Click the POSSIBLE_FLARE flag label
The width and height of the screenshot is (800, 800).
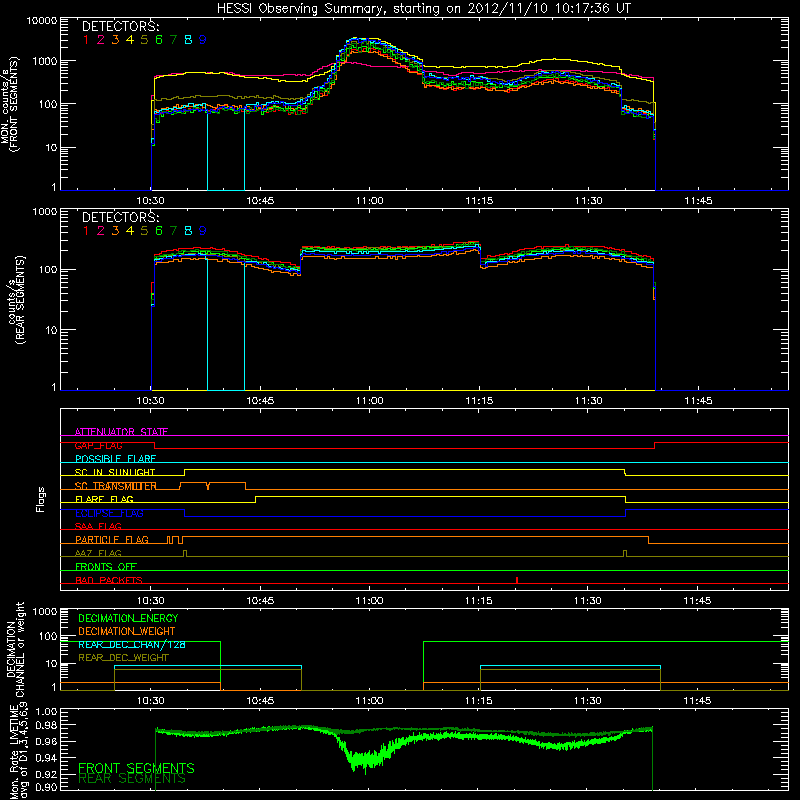[115, 459]
